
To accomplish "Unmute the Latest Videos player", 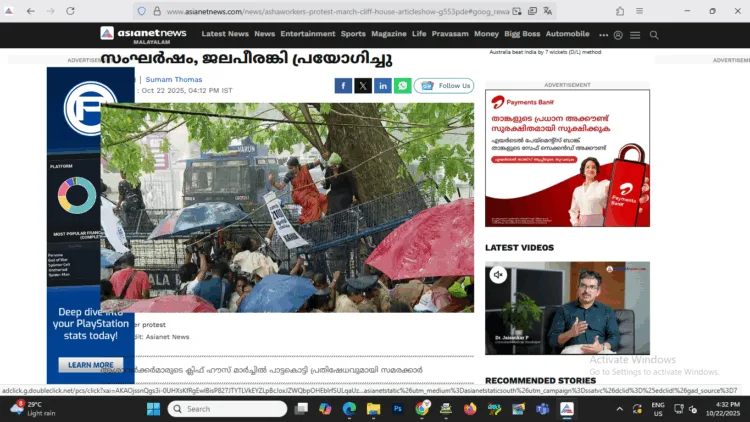I will click(x=497, y=274).
